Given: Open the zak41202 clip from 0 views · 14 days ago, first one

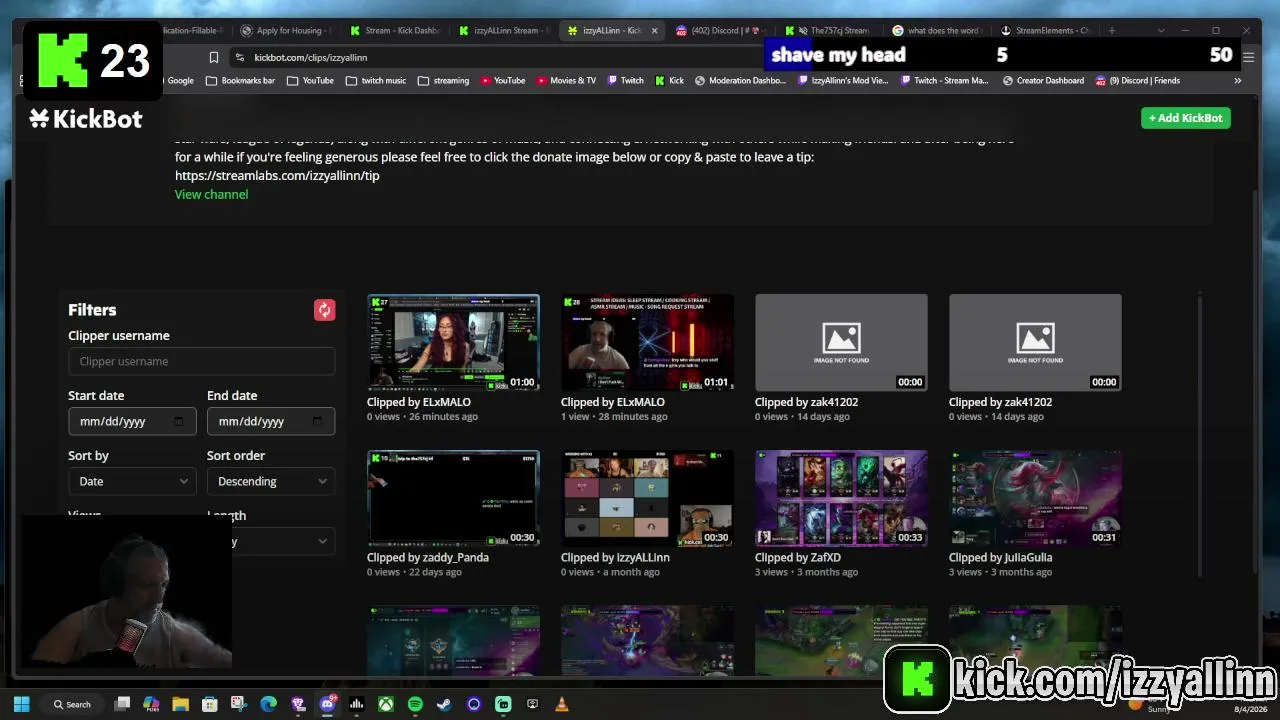Looking at the screenshot, I should click(x=841, y=342).
